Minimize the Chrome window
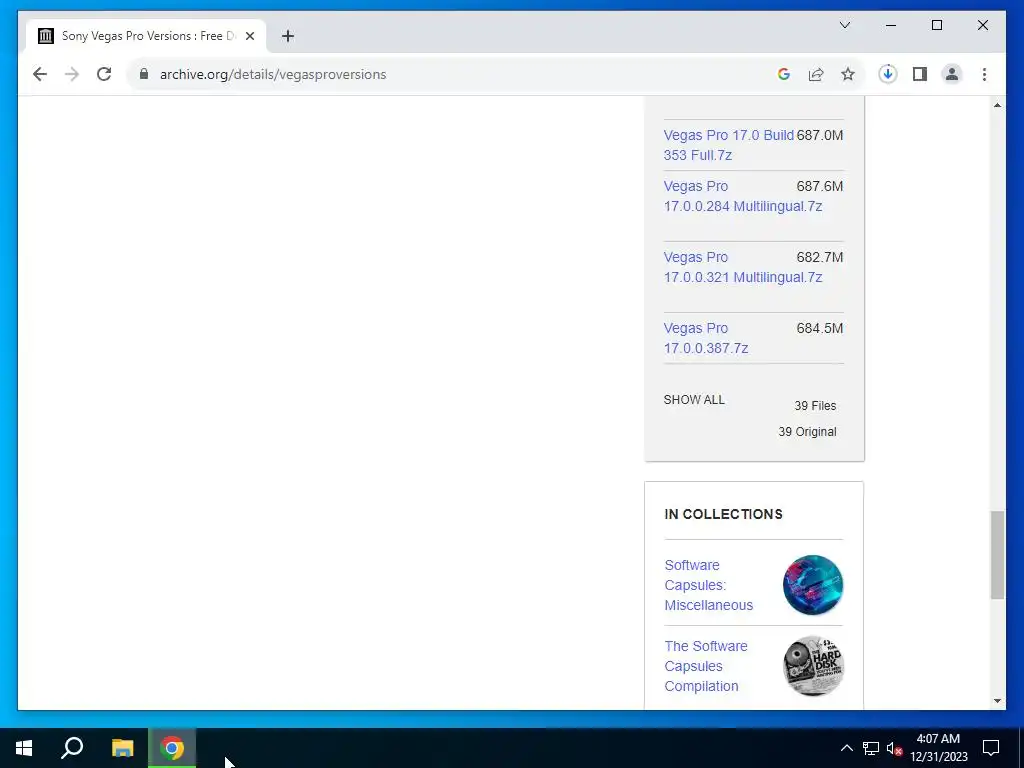 point(891,25)
